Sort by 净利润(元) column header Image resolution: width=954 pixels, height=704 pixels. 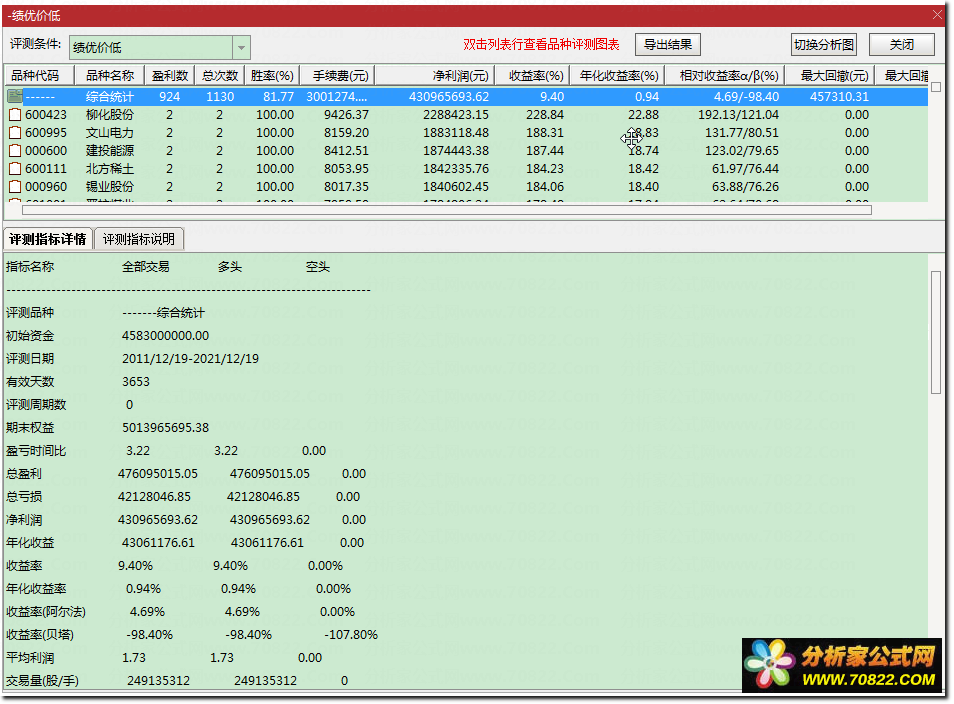(x=434, y=75)
